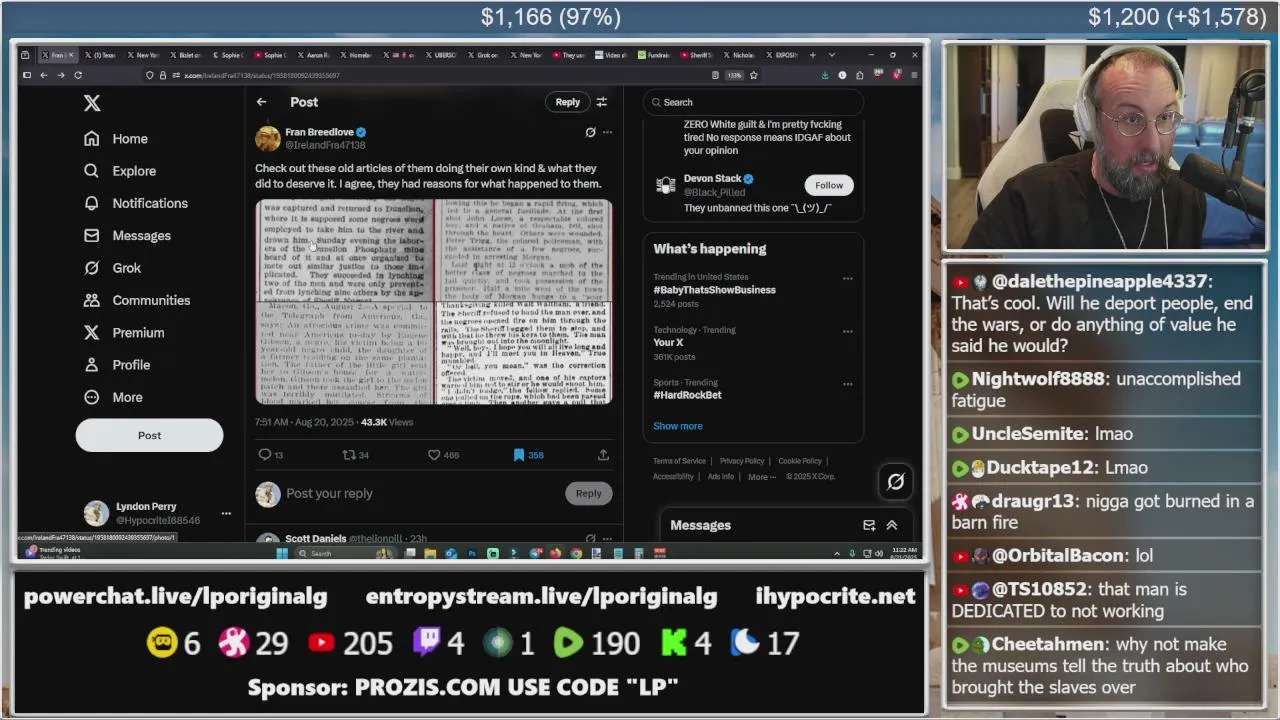Click the Search box on X
Viewport: 1280px width, 720px height.
(x=754, y=102)
